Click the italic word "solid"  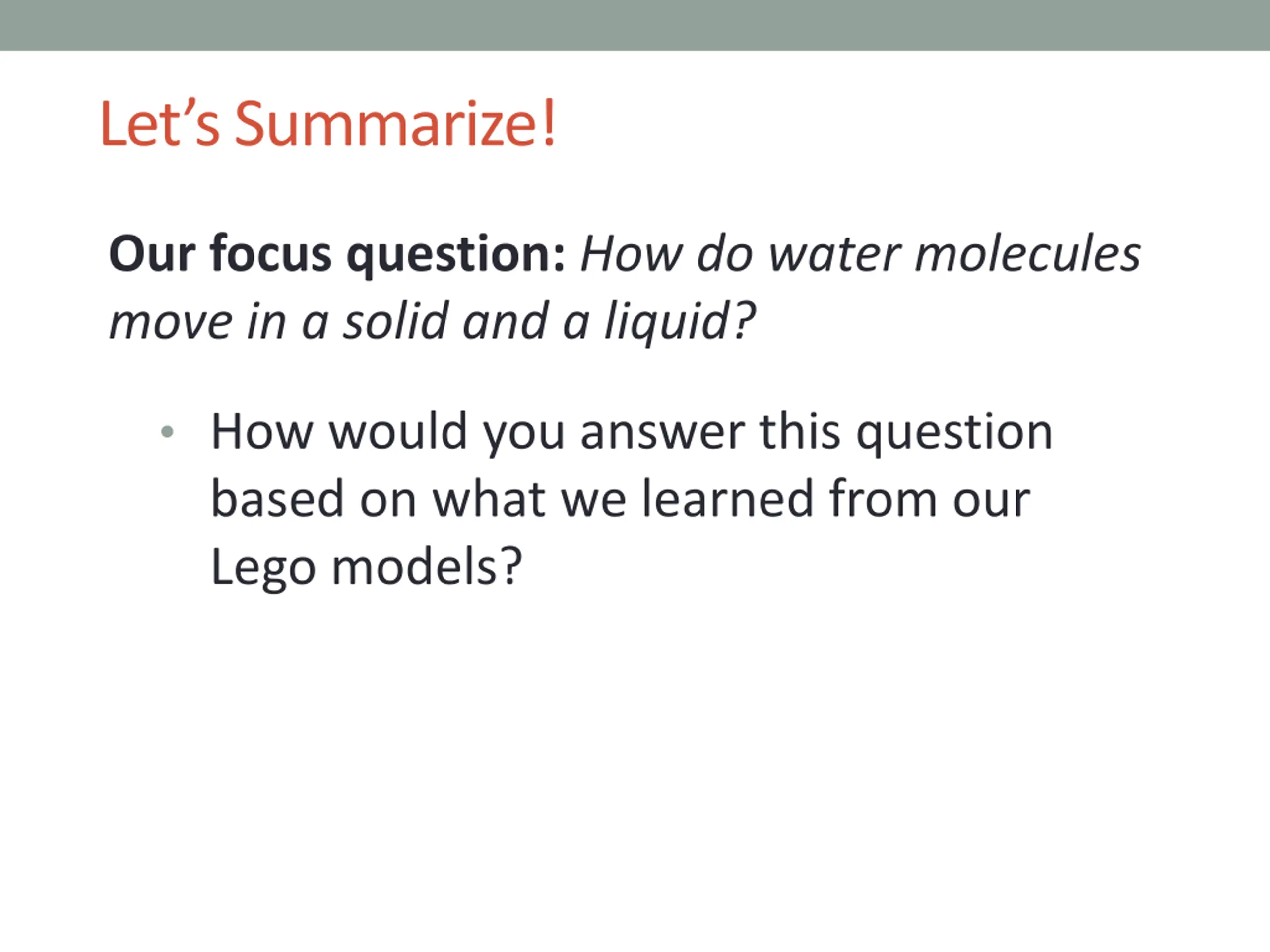tap(395, 322)
